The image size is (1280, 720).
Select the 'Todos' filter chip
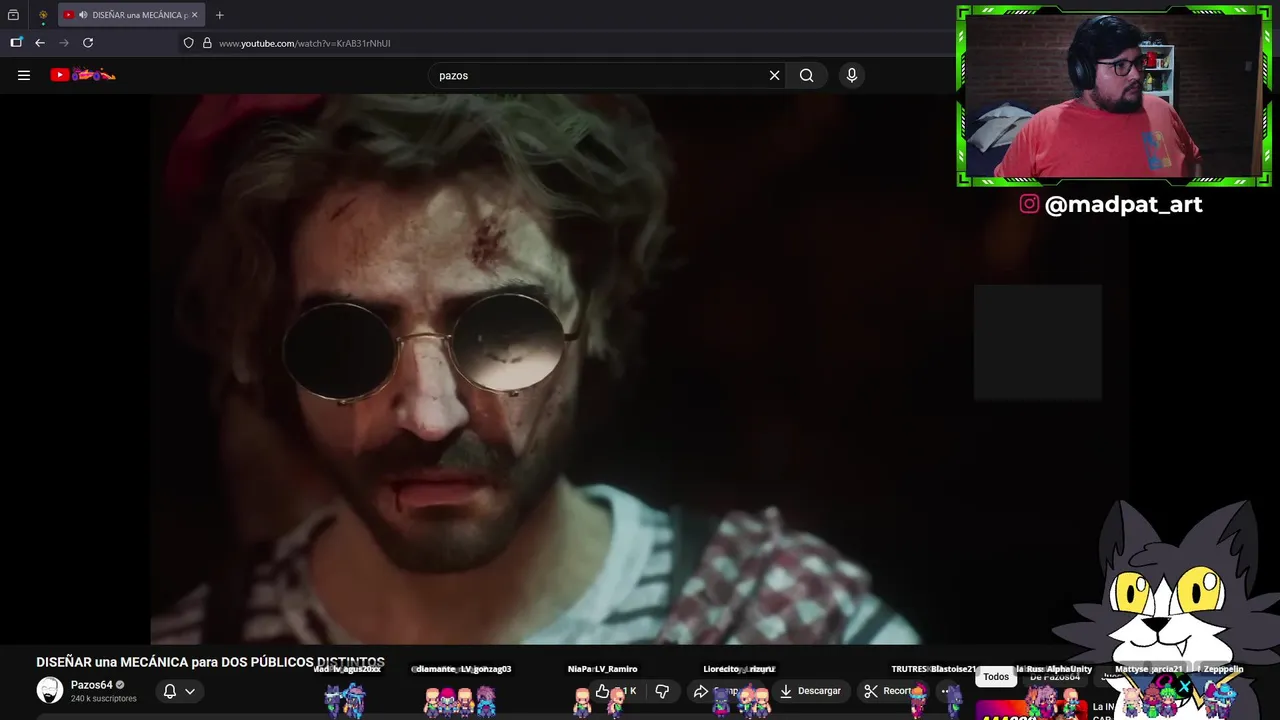tap(996, 677)
